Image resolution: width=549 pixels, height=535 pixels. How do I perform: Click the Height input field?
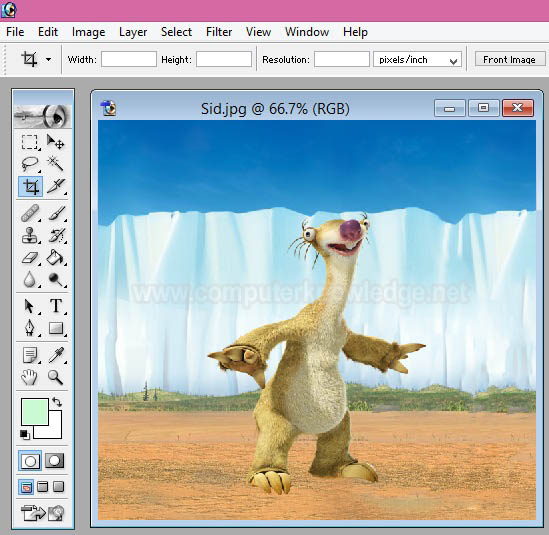tap(224, 59)
